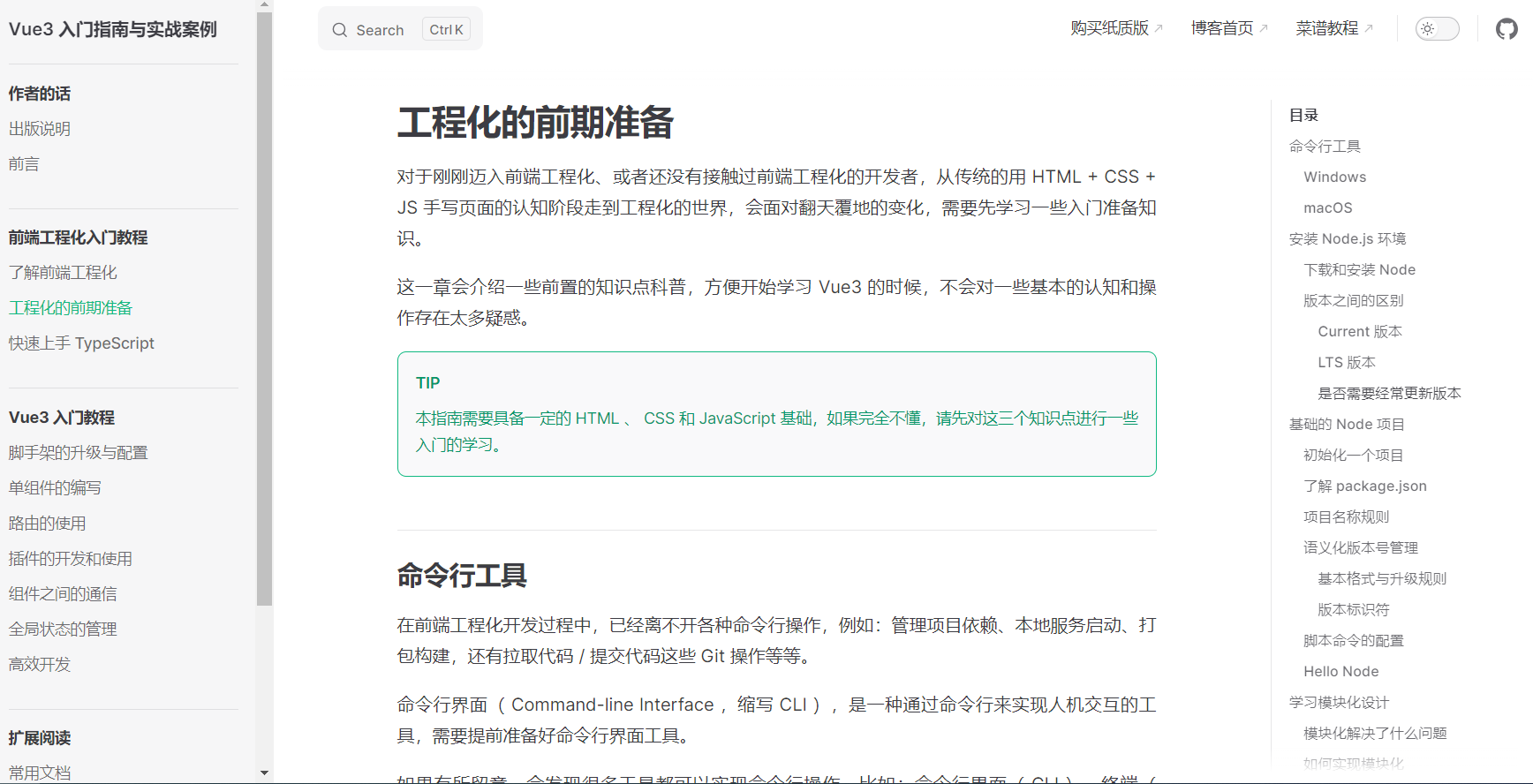Click the TIP label in callout
The height and width of the screenshot is (784, 1533).
point(428,383)
